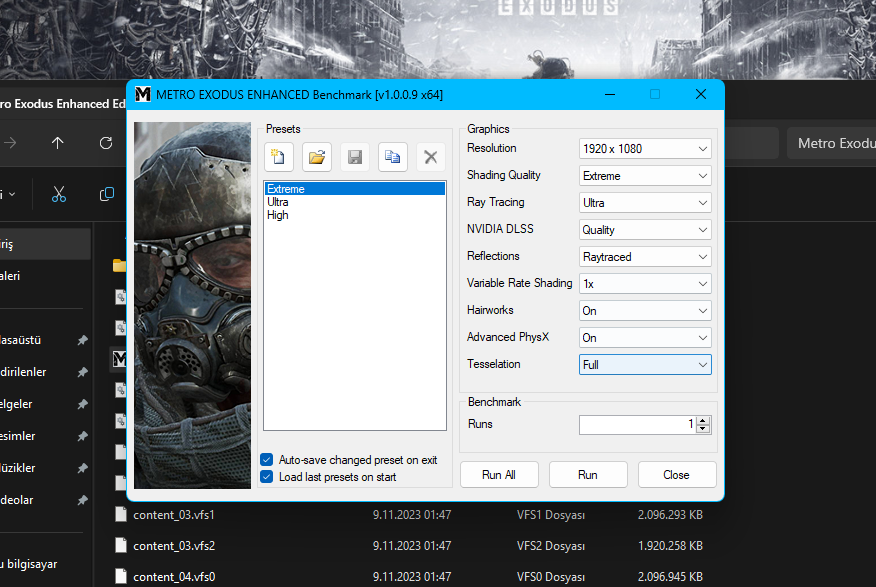The height and width of the screenshot is (587, 876).
Task: Open Resimler in Explorer sidebar
Action: point(17,436)
